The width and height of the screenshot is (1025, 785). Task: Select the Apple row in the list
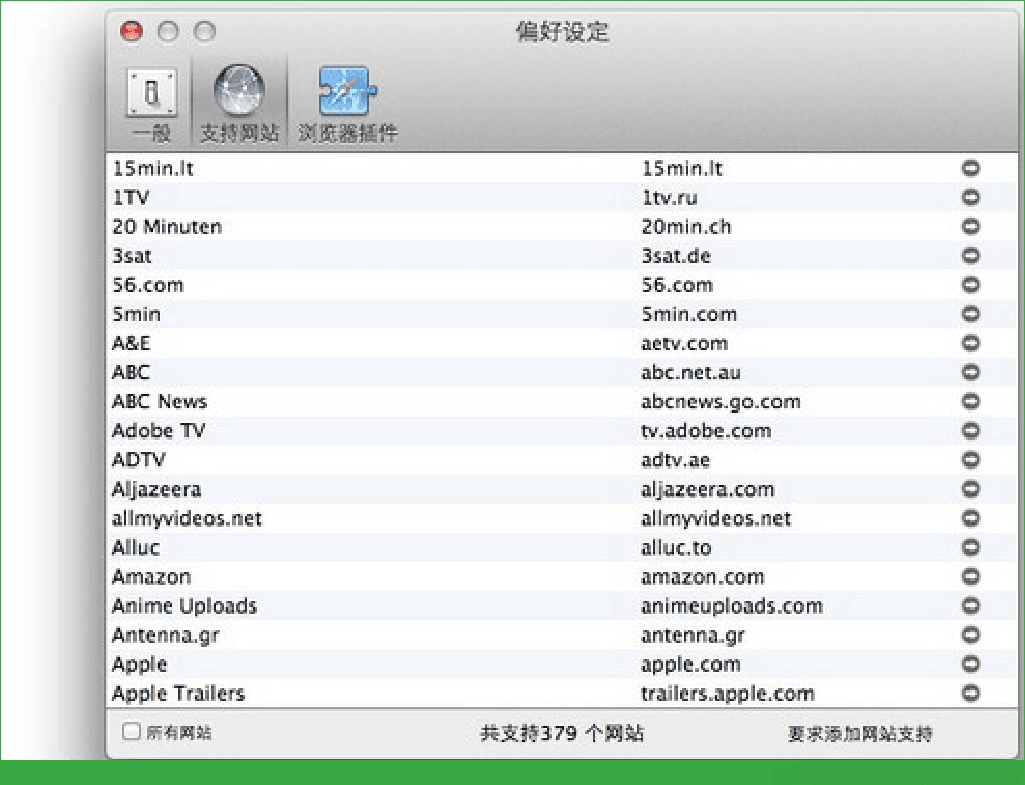coord(400,664)
